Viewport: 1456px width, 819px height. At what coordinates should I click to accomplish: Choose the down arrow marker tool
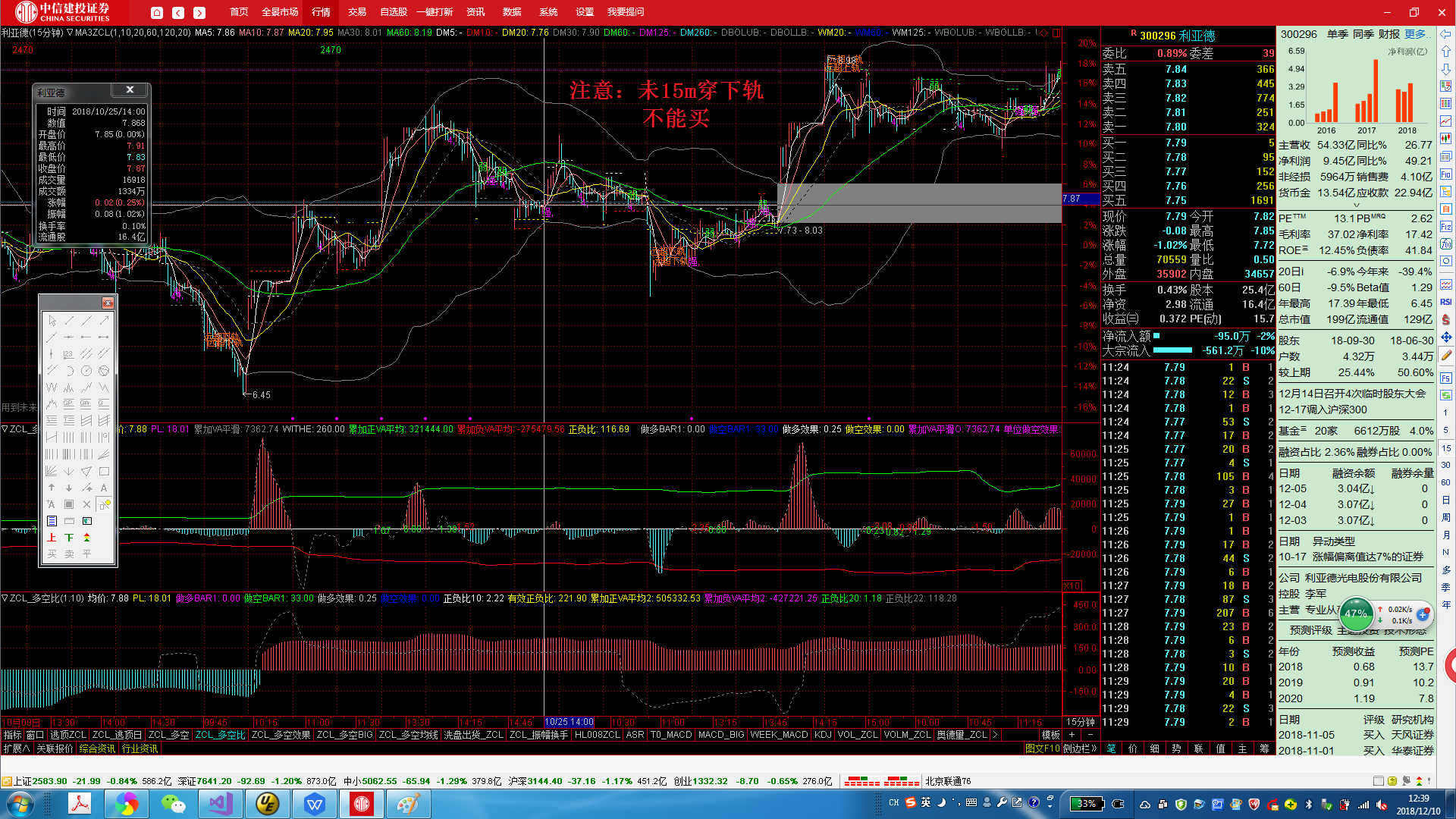(69, 488)
